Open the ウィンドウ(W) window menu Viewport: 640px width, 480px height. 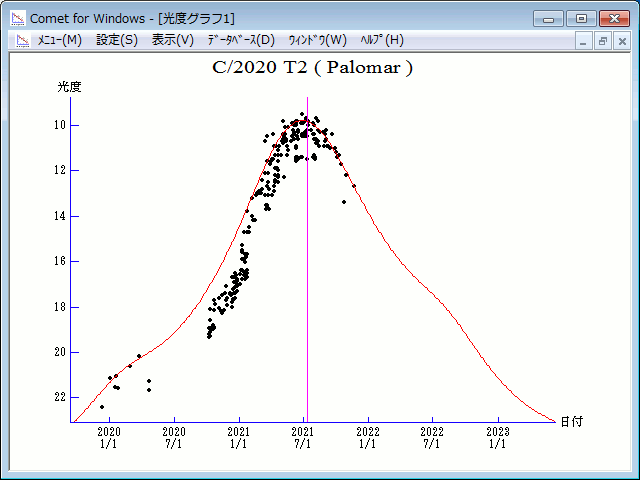click(318, 40)
